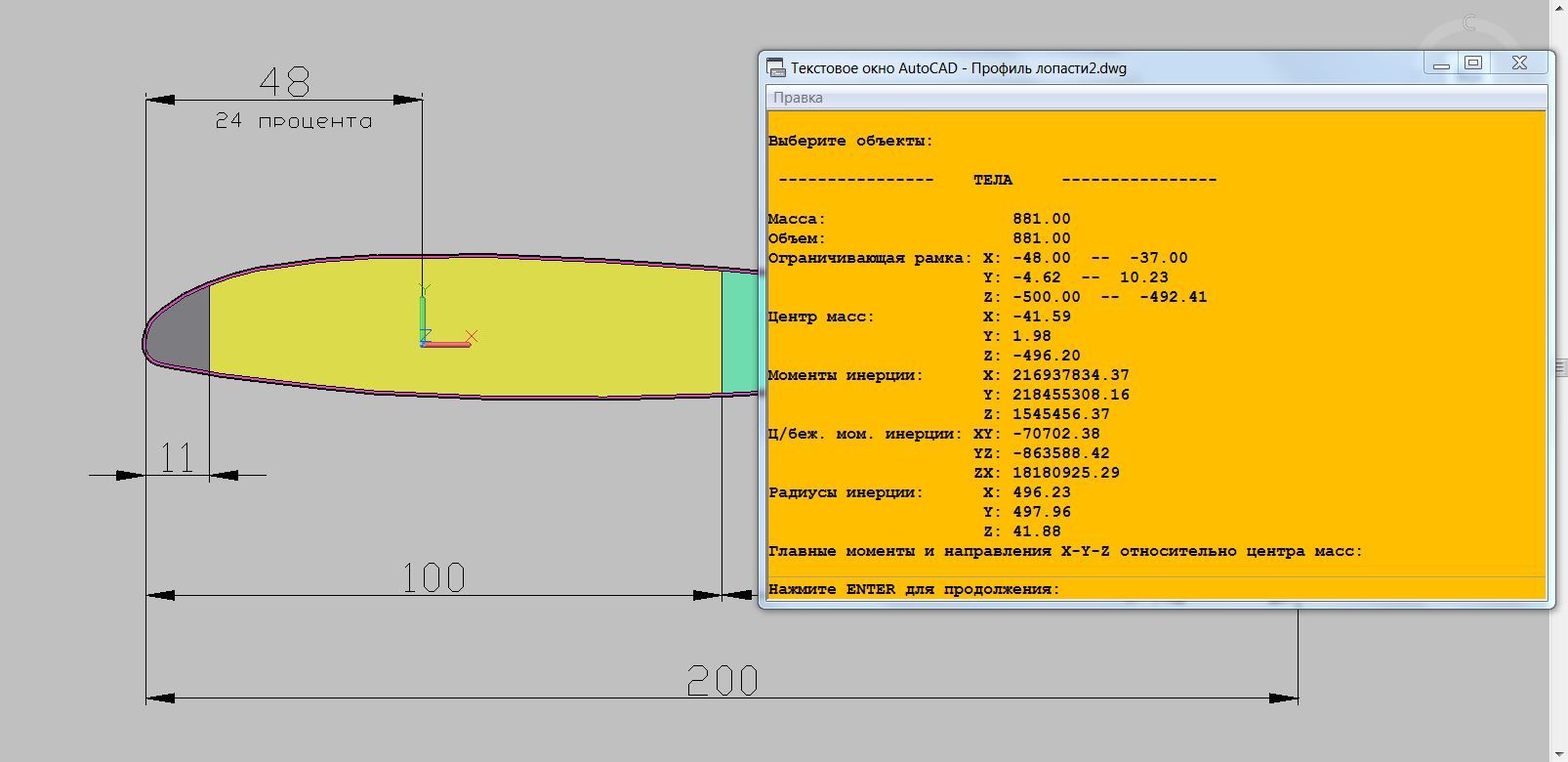Viewport: 1568px width, 762px height.
Task: Select the 48 dimension text
Action: pos(284,81)
